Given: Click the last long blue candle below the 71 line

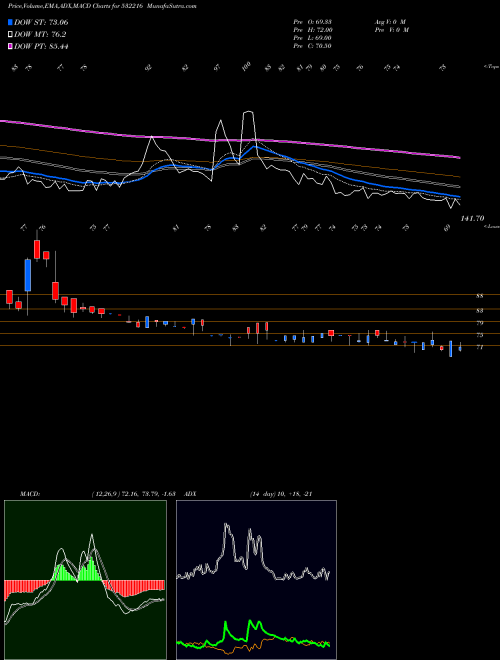Looking at the screenshot, I should pyautogui.click(x=451, y=349).
